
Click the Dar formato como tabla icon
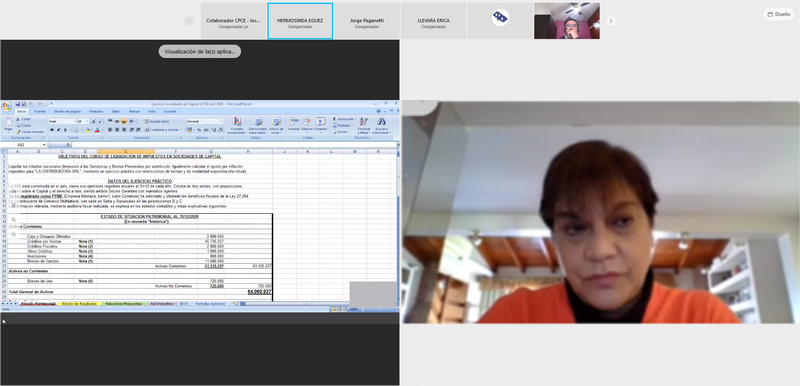click(258, 125)
